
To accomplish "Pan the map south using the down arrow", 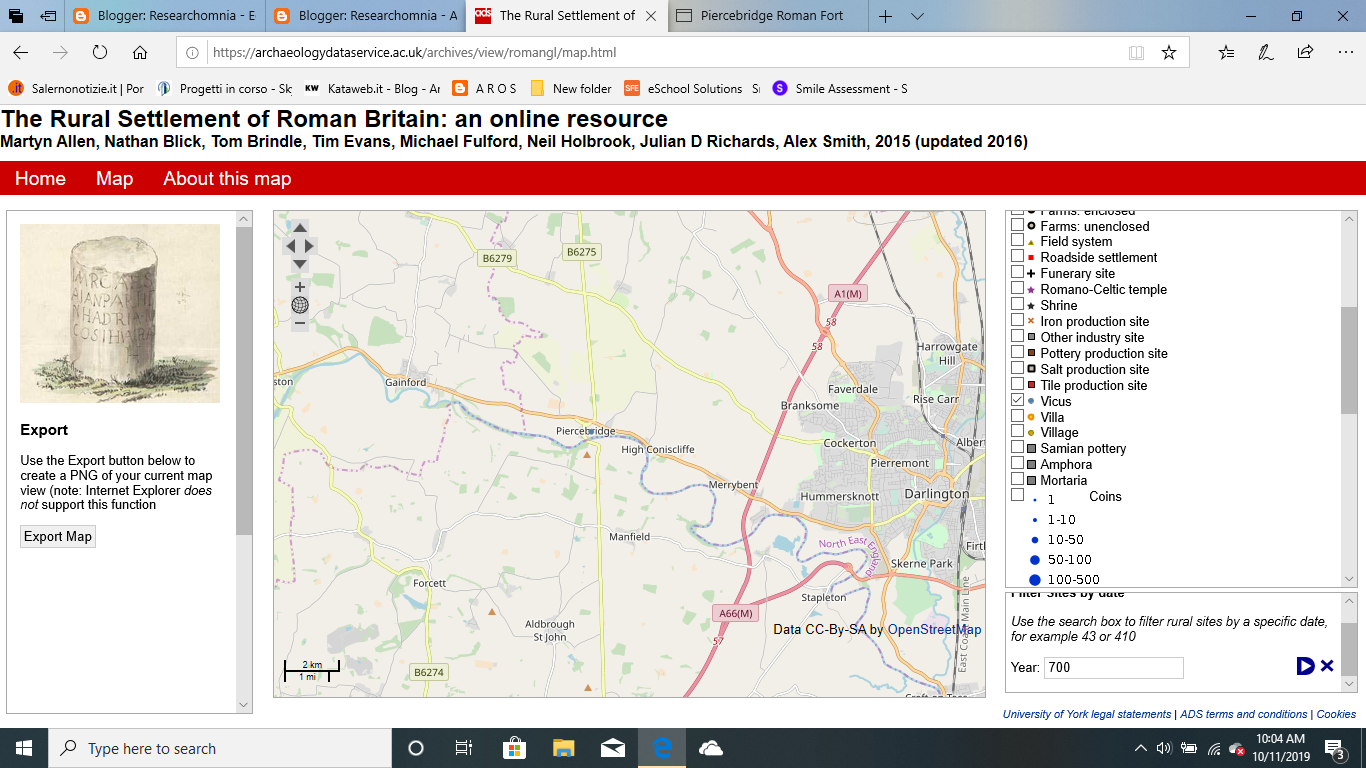I will point(299,262).
